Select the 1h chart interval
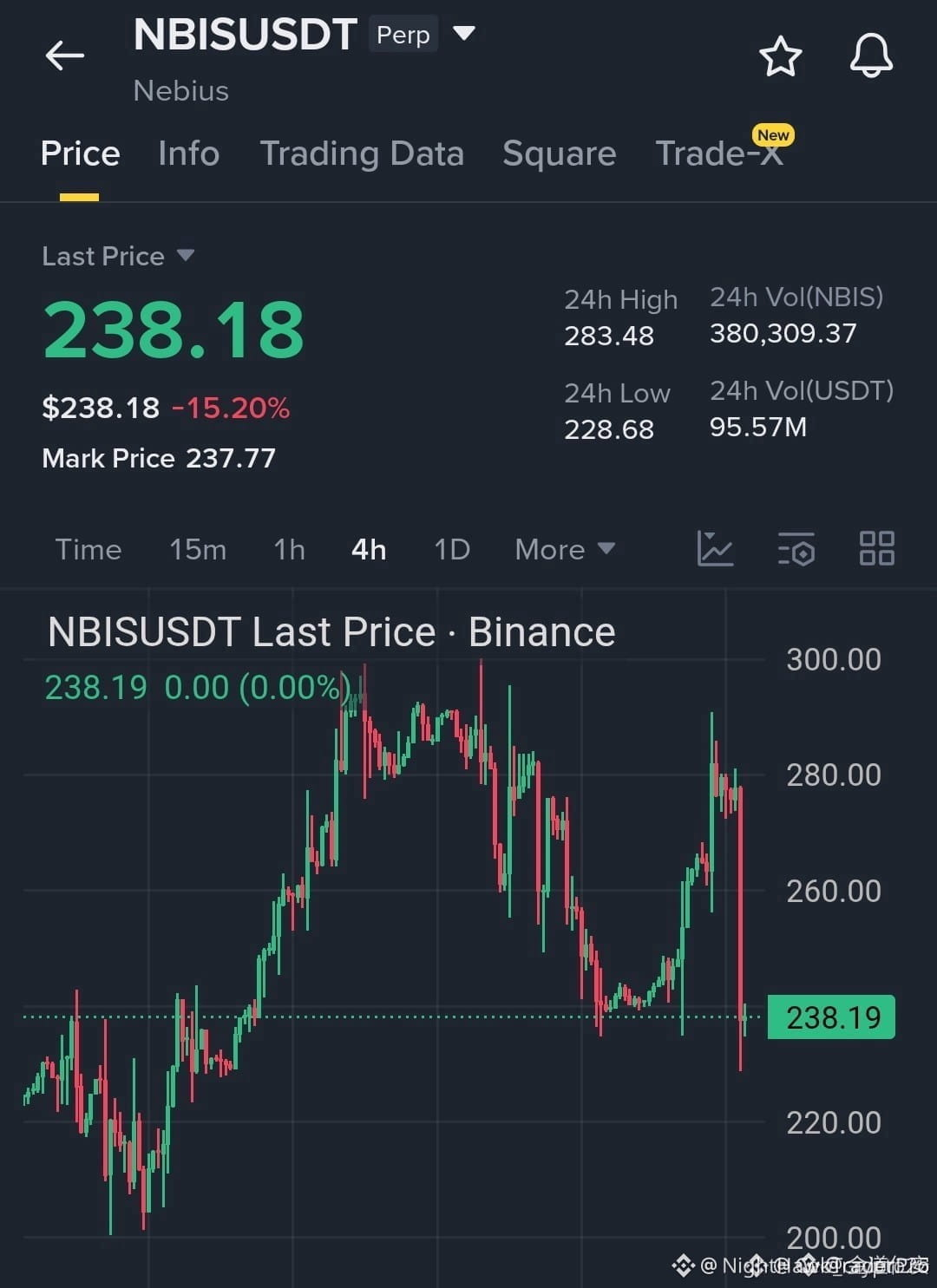This screenshot has height=1288, width=937. click(x=289, y=549)
